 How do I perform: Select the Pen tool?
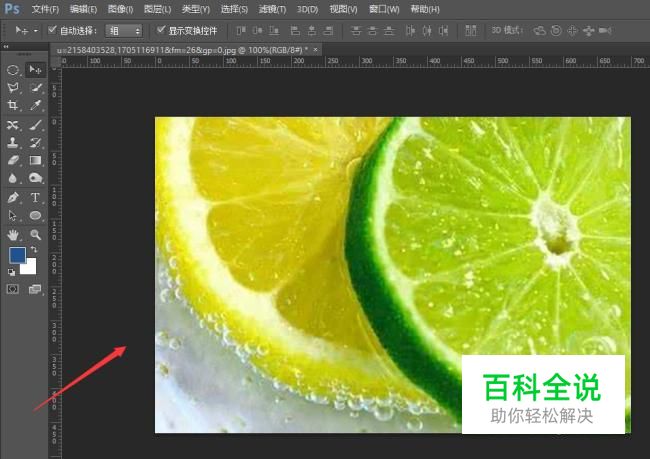(x=12, y=197)
